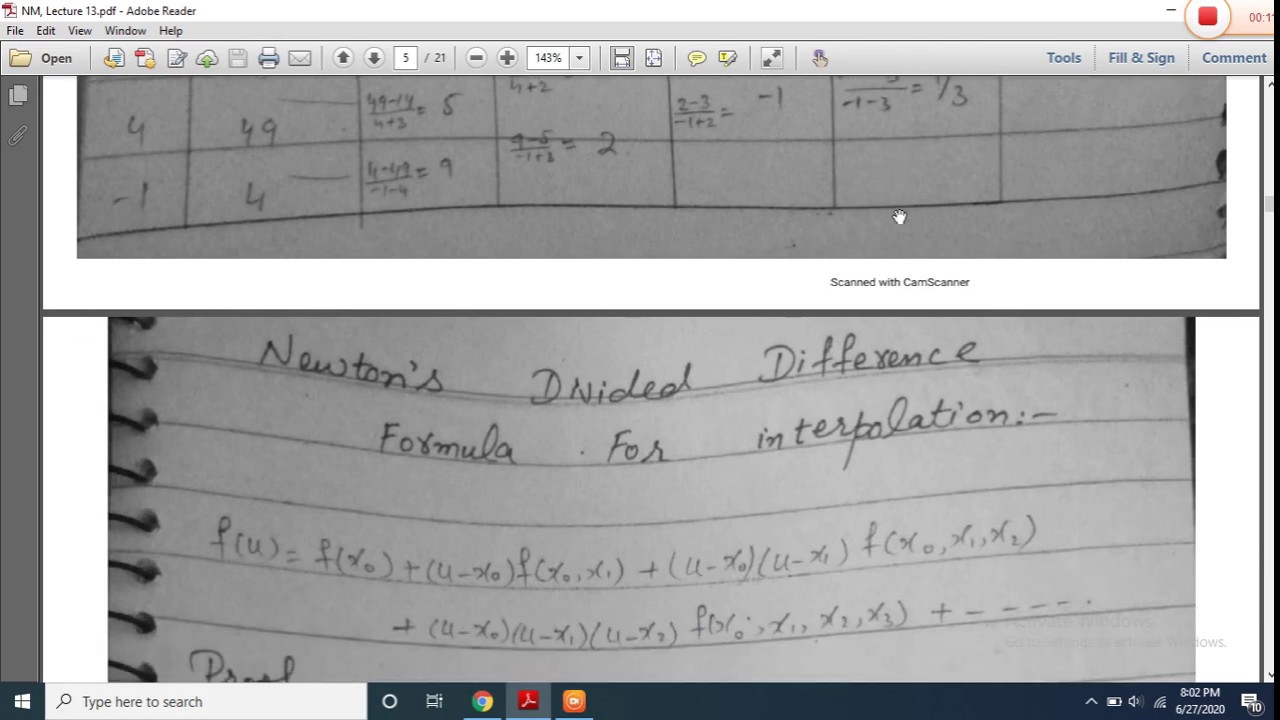The image size is (1280, 720).
Task: Toggle scrolling mode fit-width icon
Action: tap(622, 58)
